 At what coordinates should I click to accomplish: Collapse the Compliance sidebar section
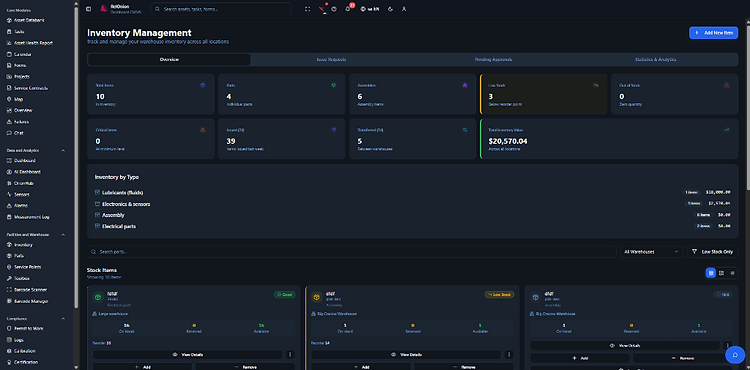pos(63,318)
